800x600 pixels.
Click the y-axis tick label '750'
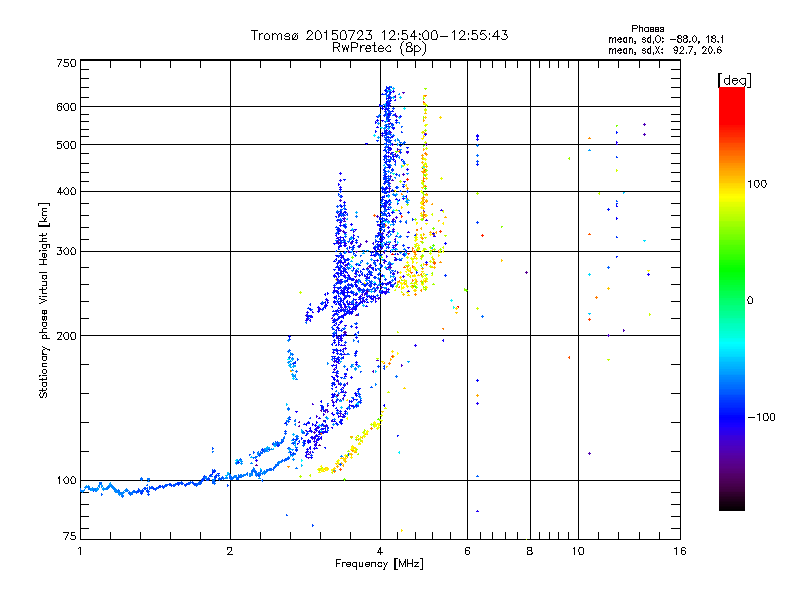67,63
